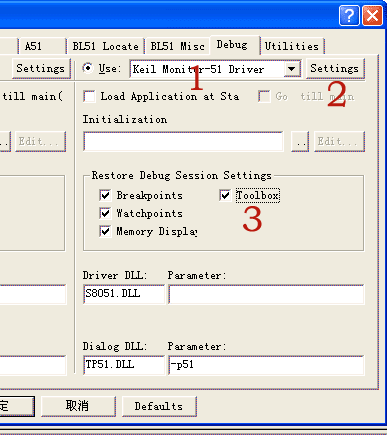
Task: Focus the Driver DLL S8051.DLL field
Action: click(x=124, y=294)
